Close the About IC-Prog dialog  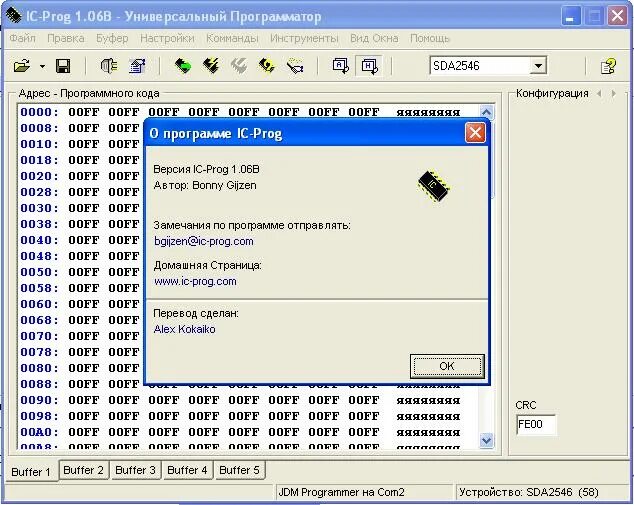pyautogui.click(x=475, y=133)
